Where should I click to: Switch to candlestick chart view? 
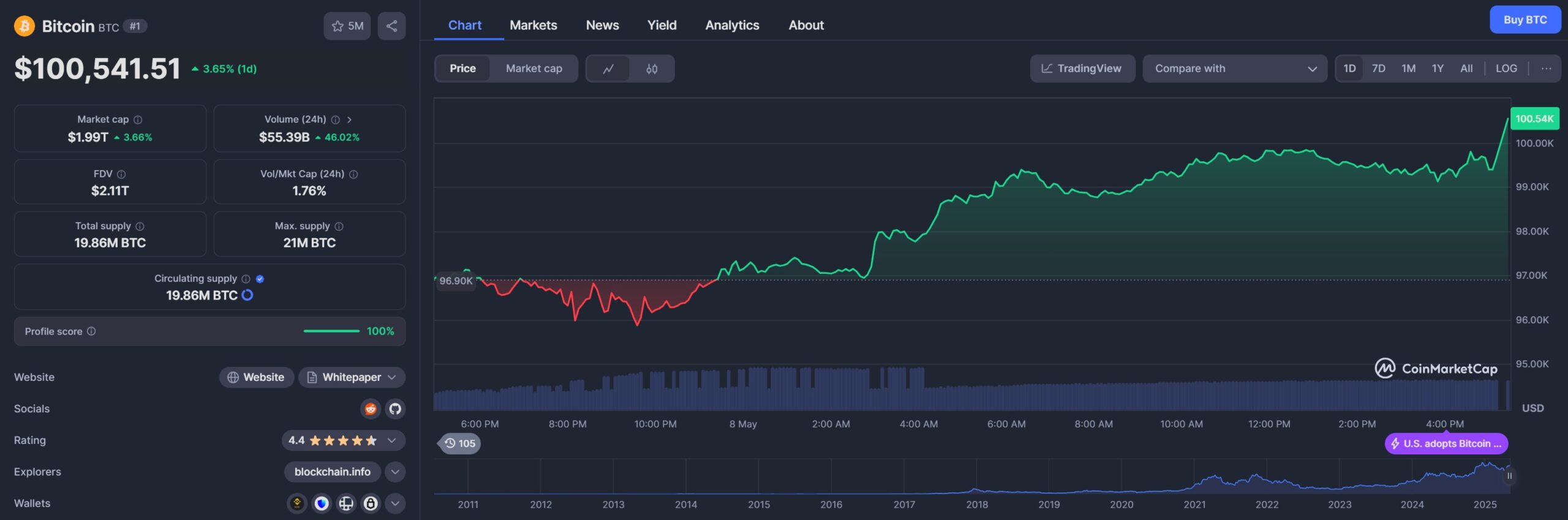pyautogui.click(x=652, y=69)
